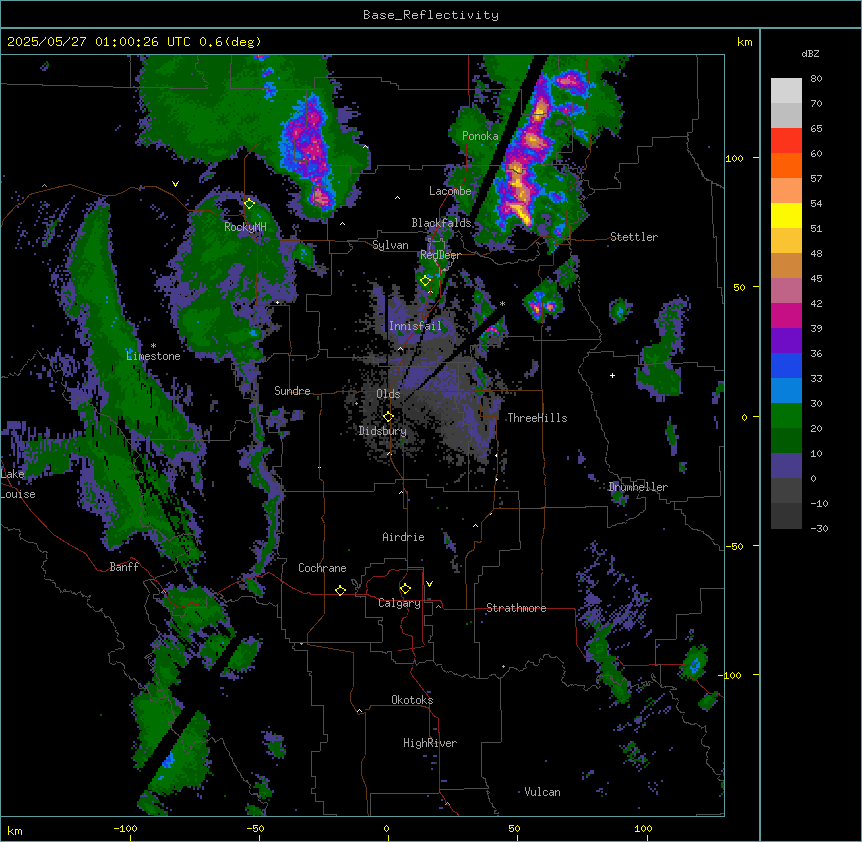Click the Drumheller city label

pos(638,487)
